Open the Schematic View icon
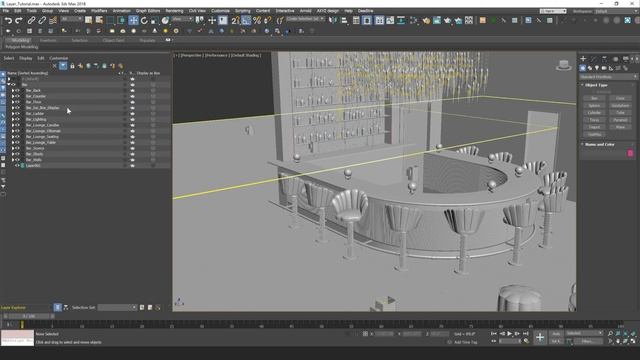The image size is (640, 360). pos(401,20)
